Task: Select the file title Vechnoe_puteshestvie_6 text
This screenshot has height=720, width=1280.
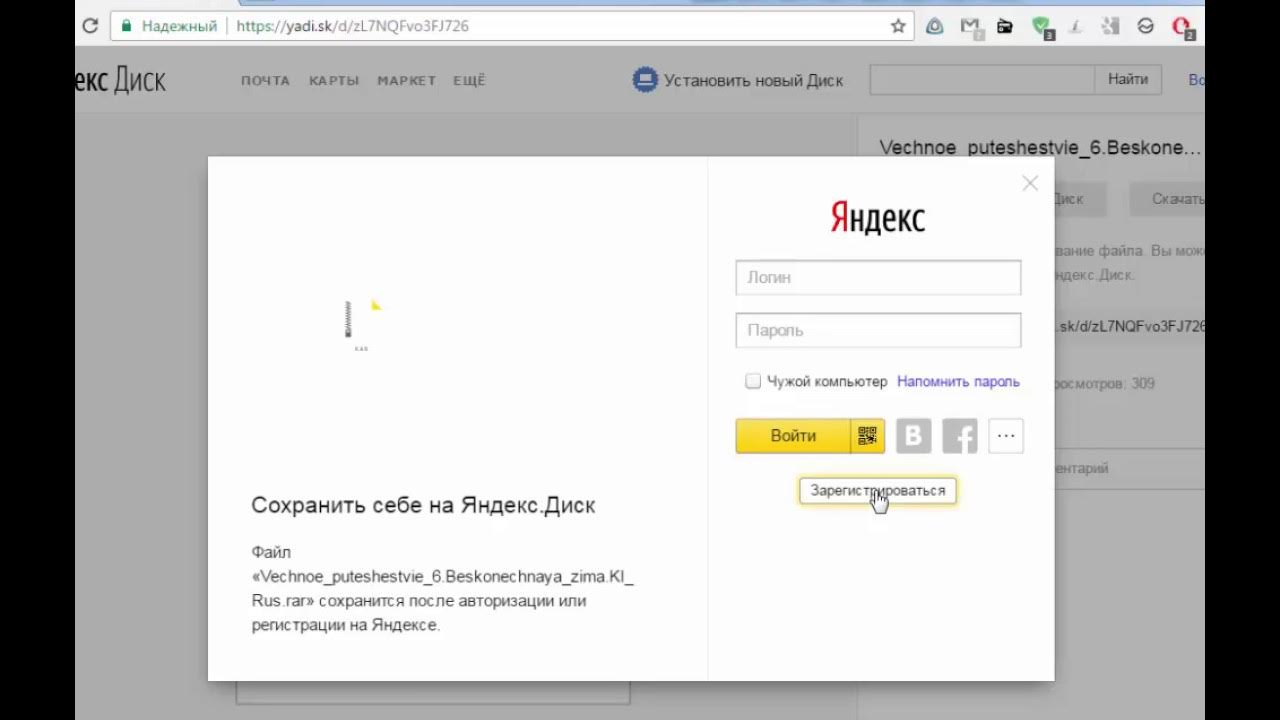Action: pos(1040,148)
